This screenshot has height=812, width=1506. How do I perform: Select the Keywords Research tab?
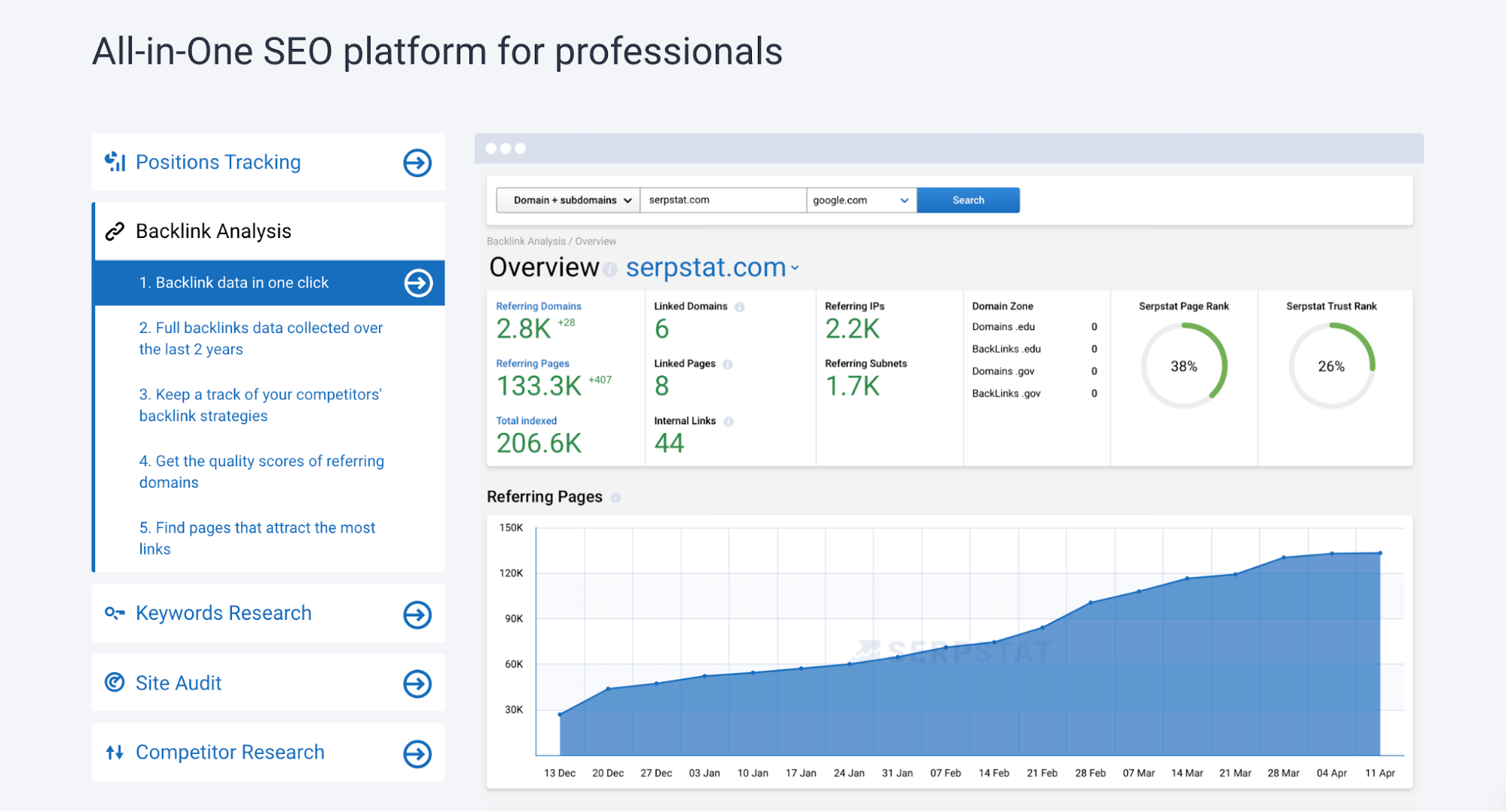(268, 614)
